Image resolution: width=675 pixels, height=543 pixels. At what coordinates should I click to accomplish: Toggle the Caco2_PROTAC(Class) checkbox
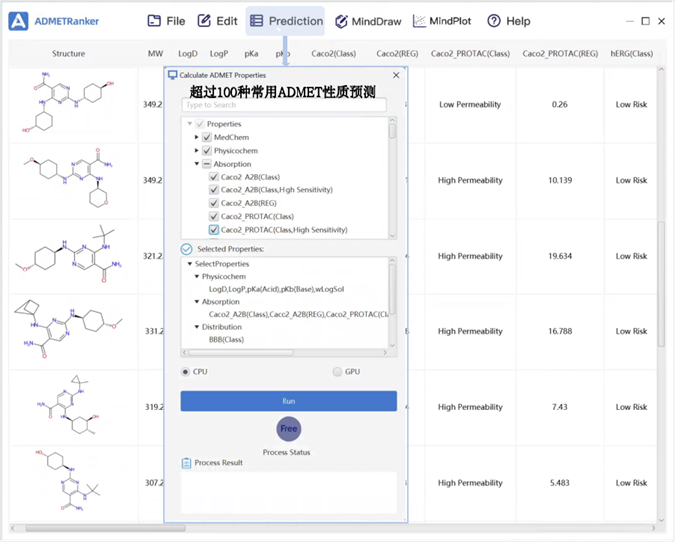click(214, 216)
